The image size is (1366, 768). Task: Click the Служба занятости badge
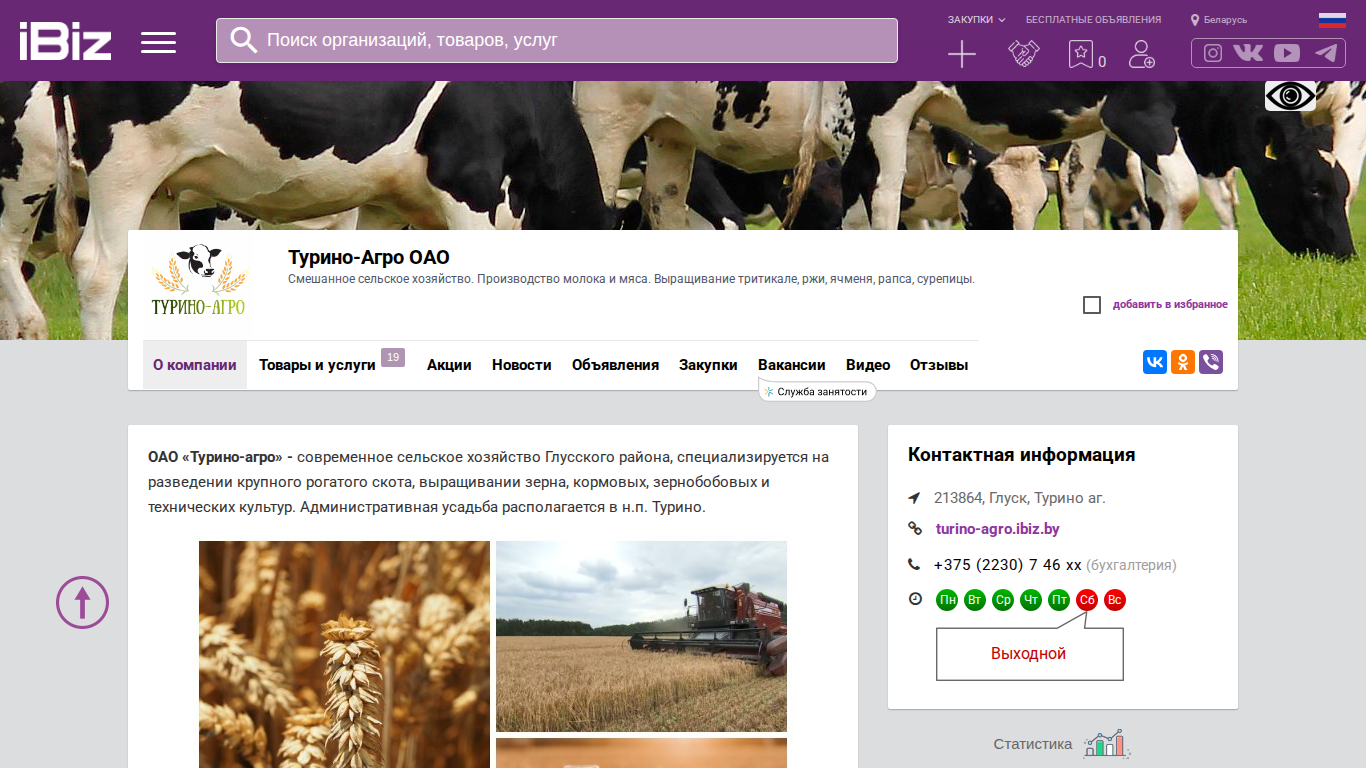(817, 392)
